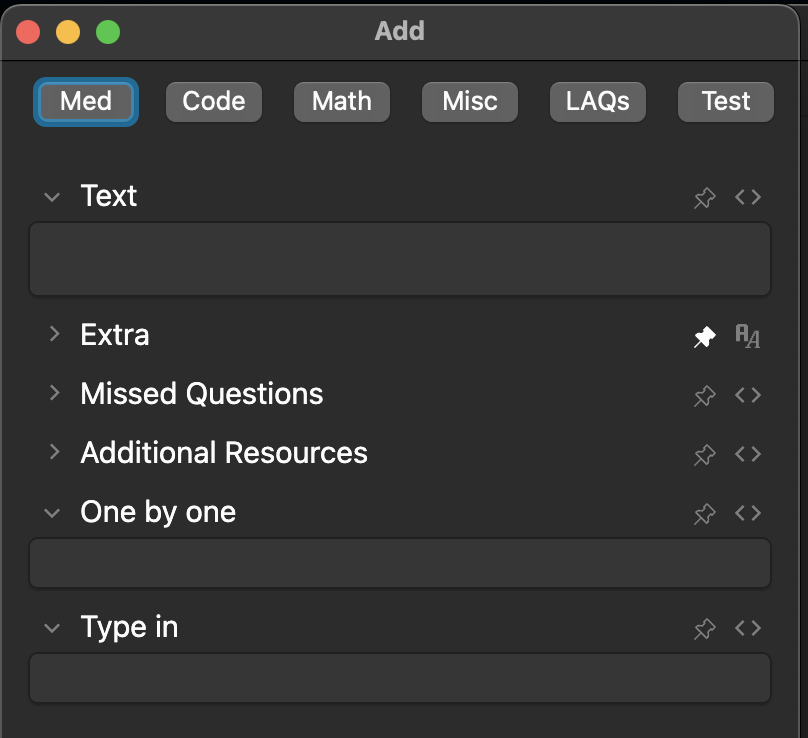Choose the Math preset button
Image resolution: width=808 pixels, height=738 pixels.
(x=342, y=101)
